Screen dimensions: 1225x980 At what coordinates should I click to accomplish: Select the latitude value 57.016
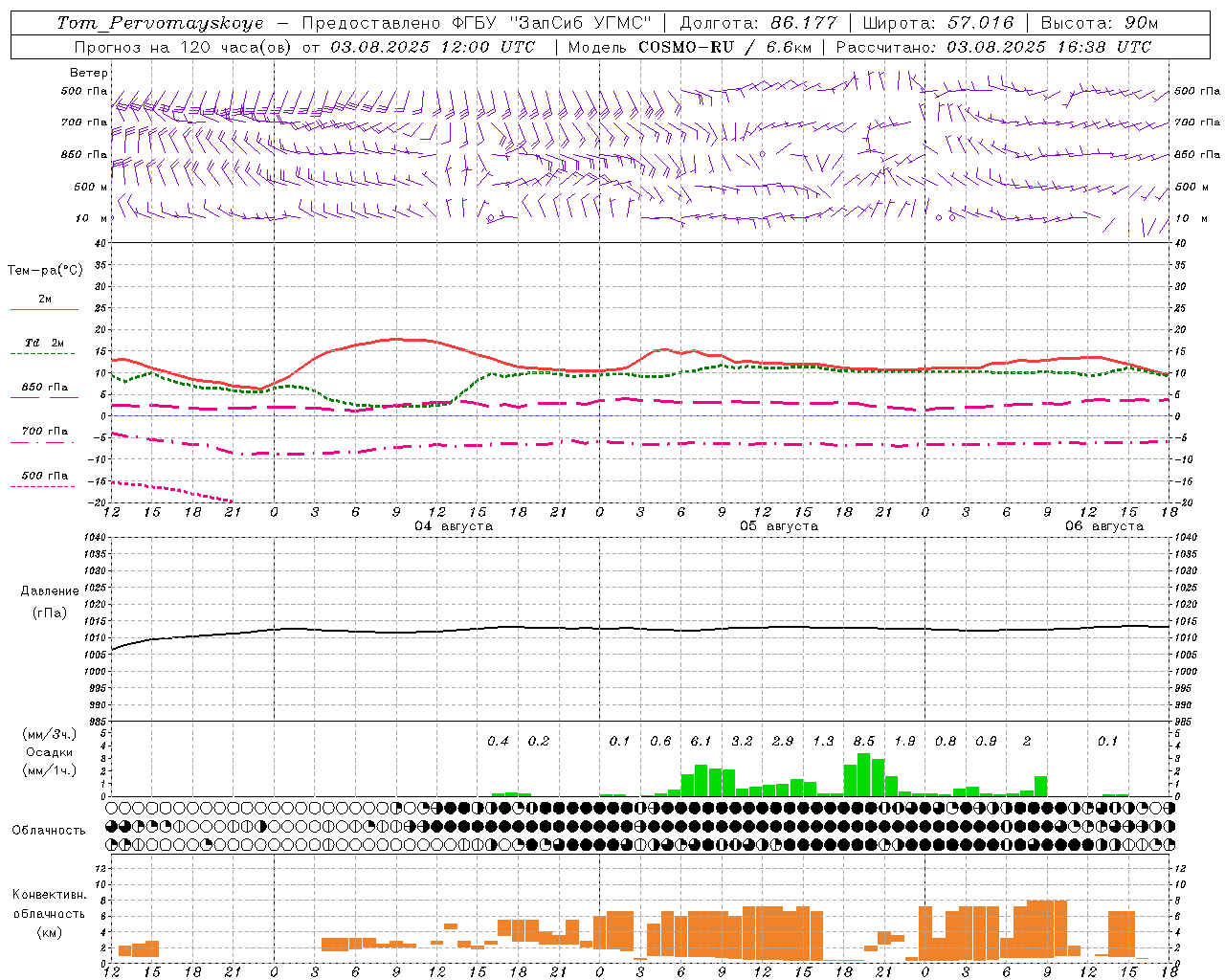[x=980, y=23]
